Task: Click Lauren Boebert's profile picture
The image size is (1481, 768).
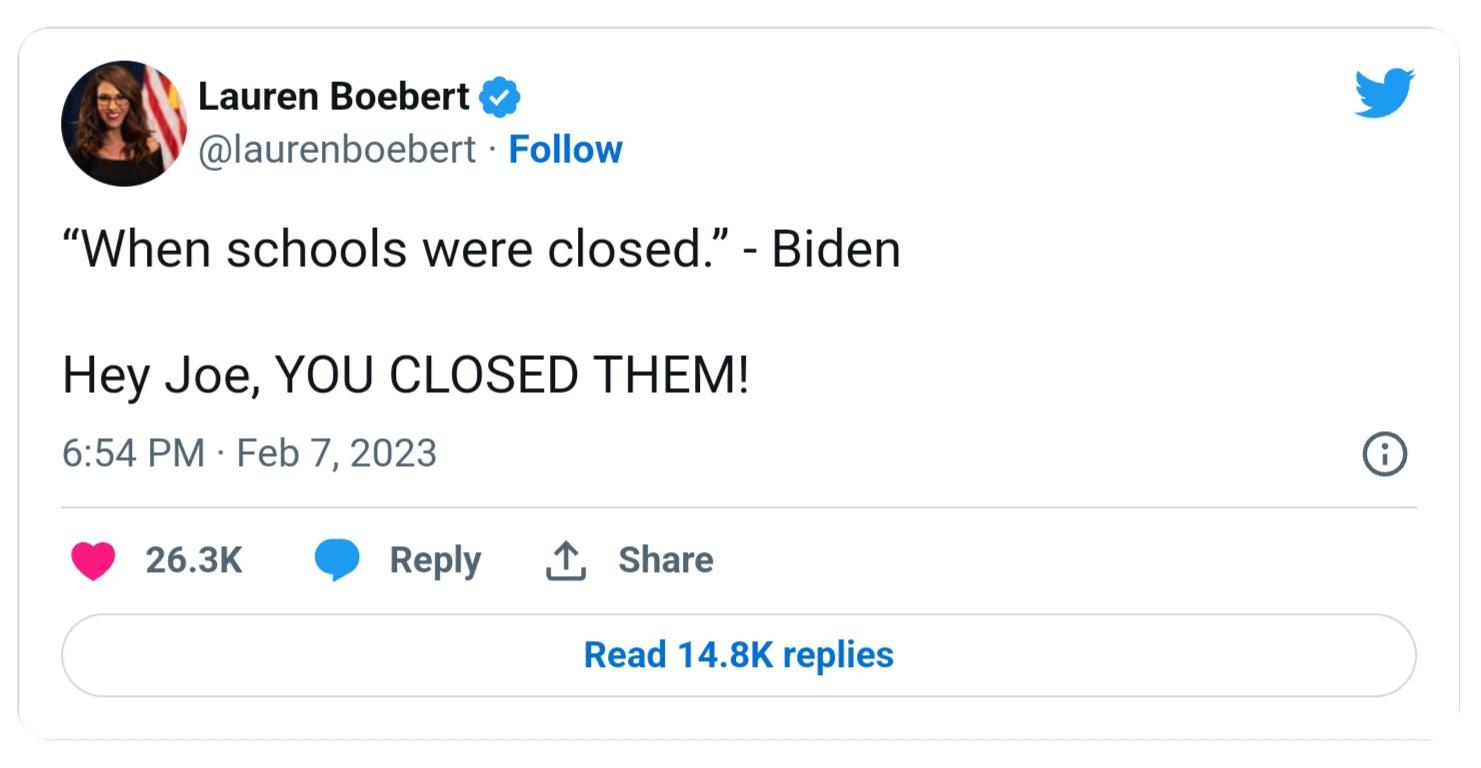Action: coord(123,121)
